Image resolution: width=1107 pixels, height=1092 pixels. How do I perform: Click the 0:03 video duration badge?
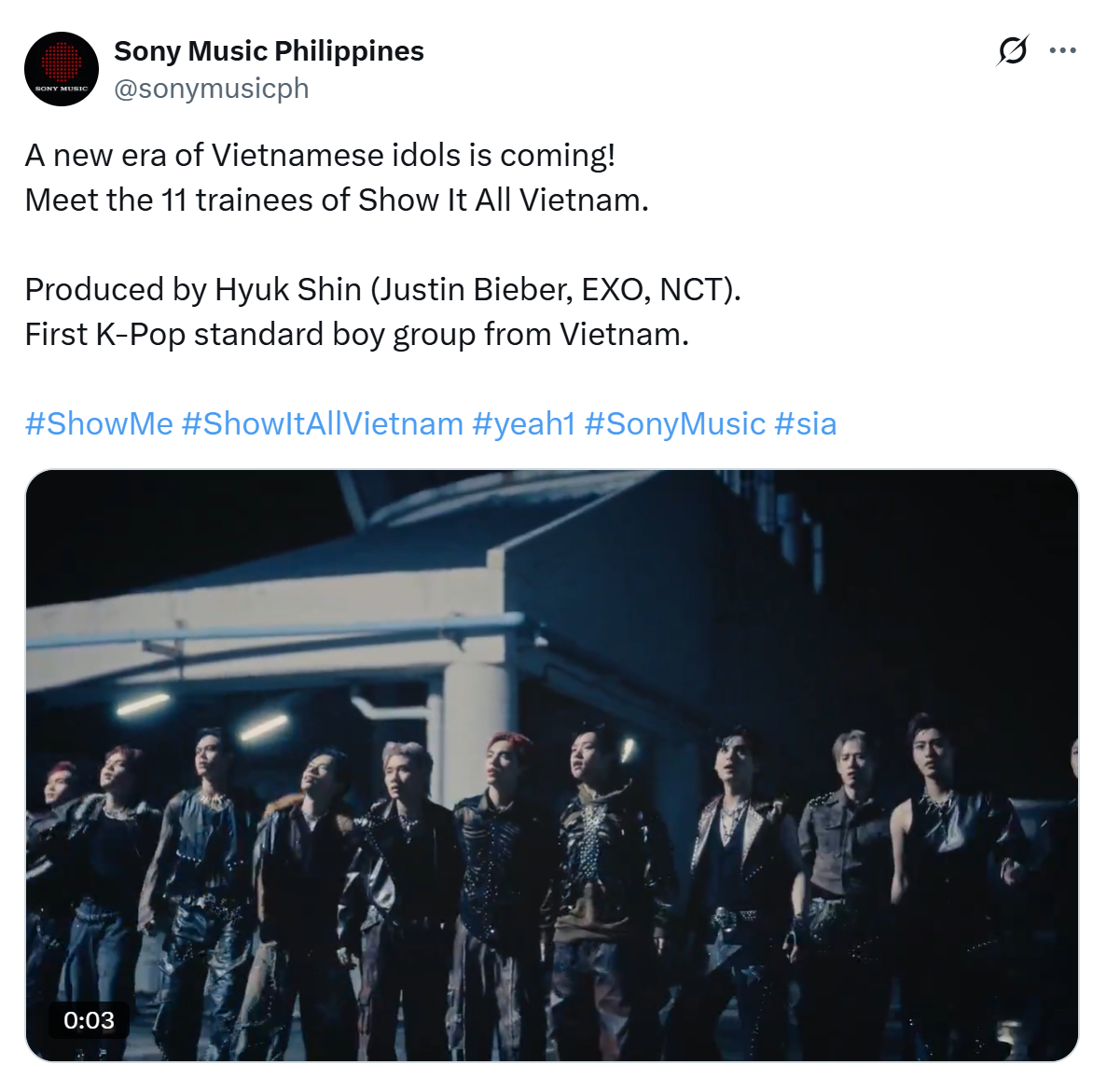click(89, 1020)
